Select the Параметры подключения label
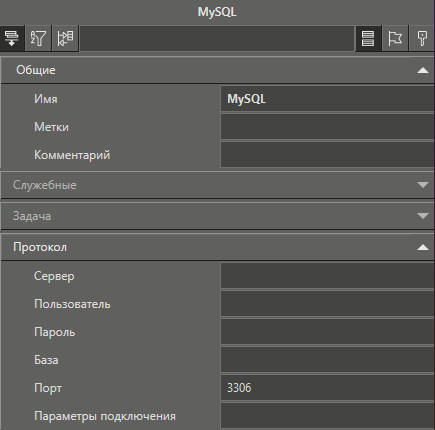 pyautogui.click(x=105, y=416)
